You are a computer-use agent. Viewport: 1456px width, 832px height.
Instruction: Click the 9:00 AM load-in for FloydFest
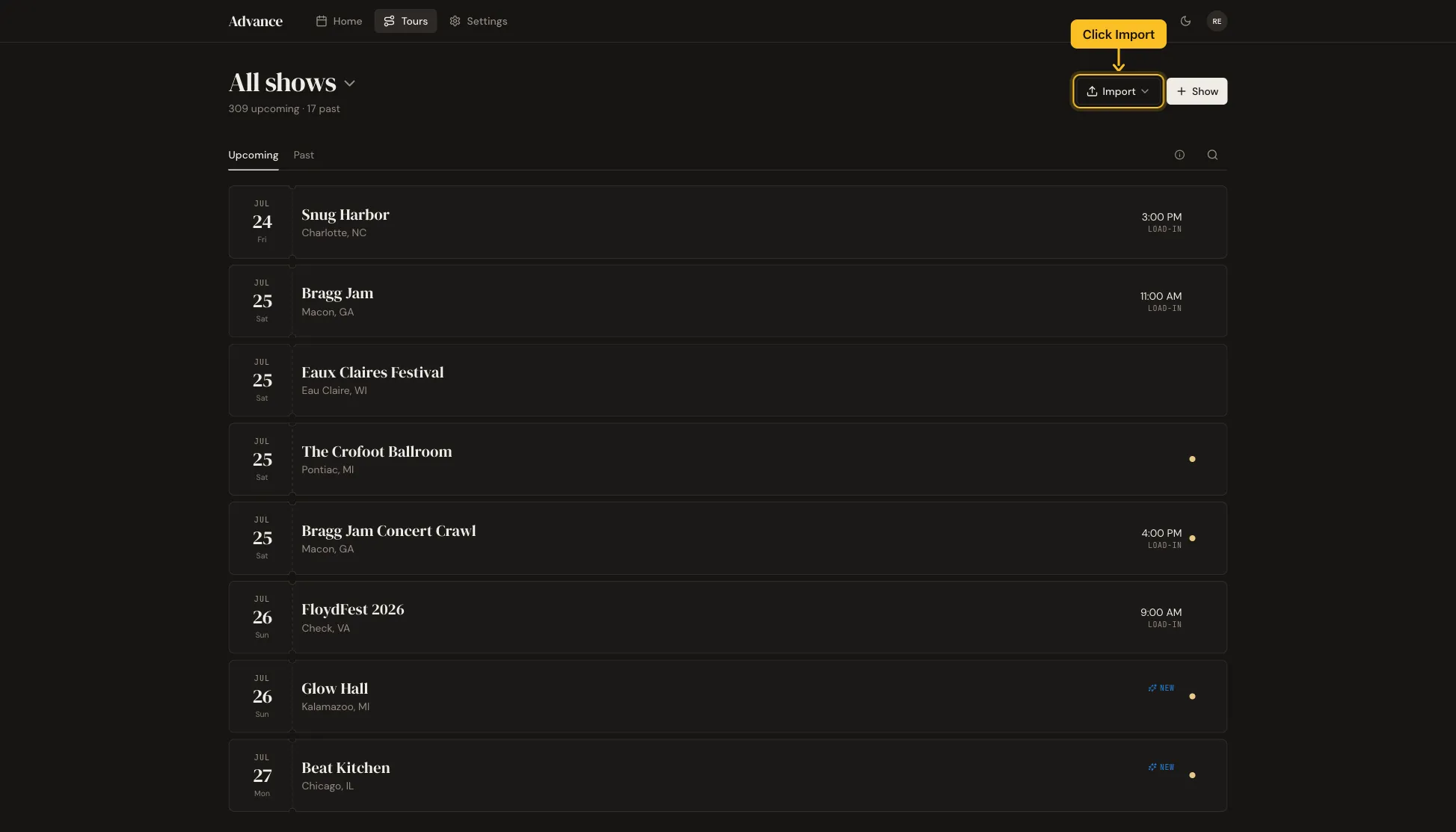tap(1161, 617)
